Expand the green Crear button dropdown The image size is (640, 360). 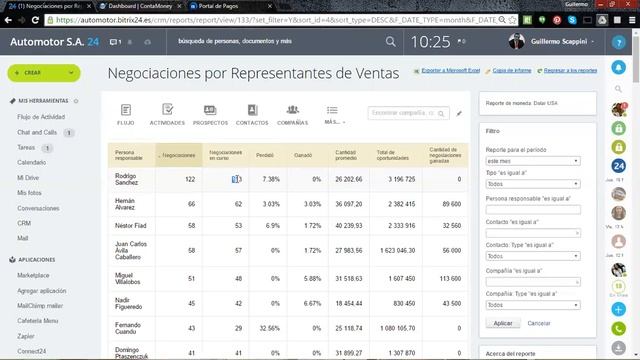pyautogui.click(x=71, y=73)
